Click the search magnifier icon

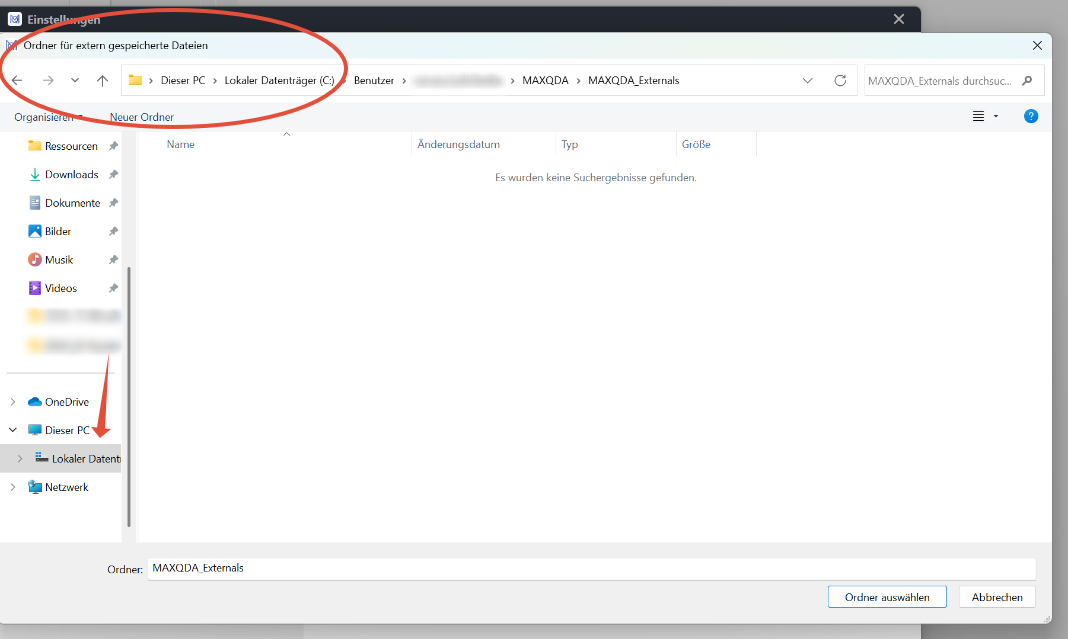coord(1027,80)
